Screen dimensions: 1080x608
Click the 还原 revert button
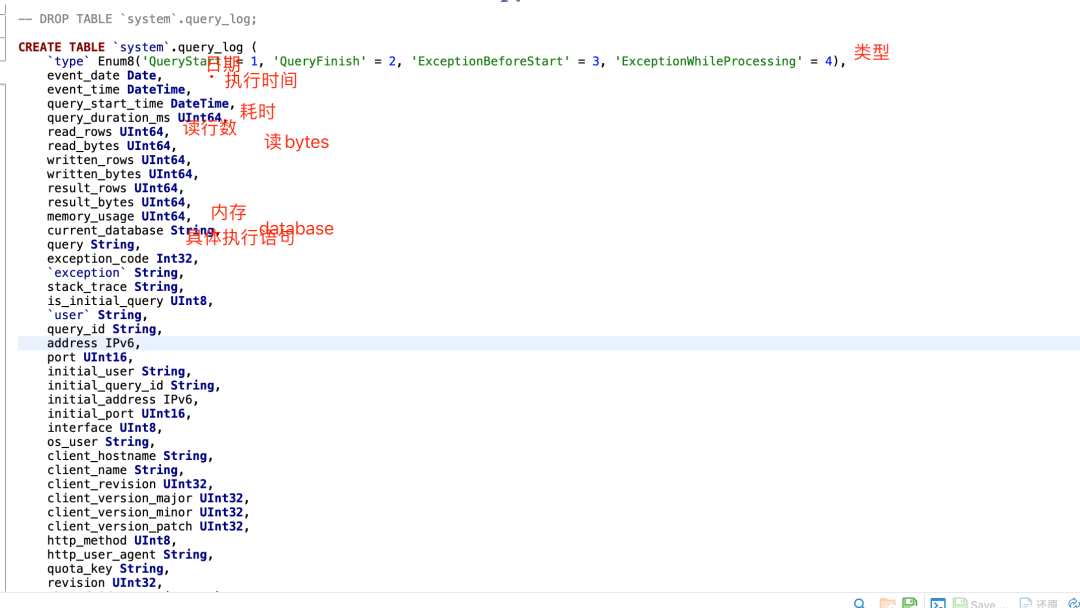click(1039, 604)
